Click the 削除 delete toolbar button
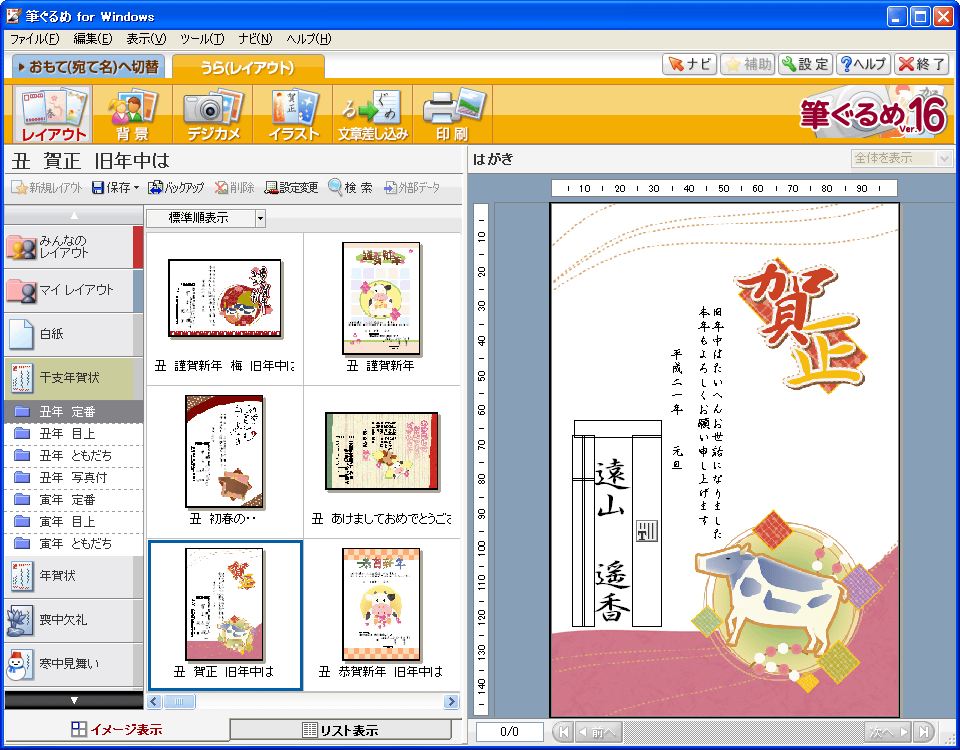This screenshot has width=960, height=750. pos(234,187)
